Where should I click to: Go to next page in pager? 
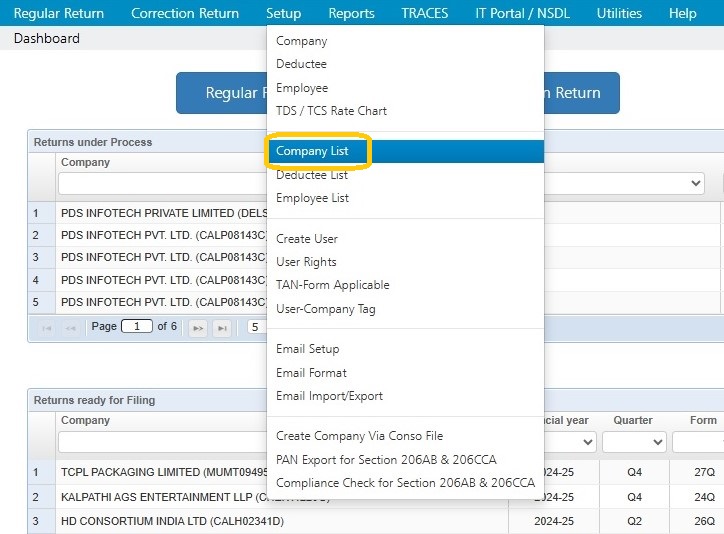tap(198, 328)
